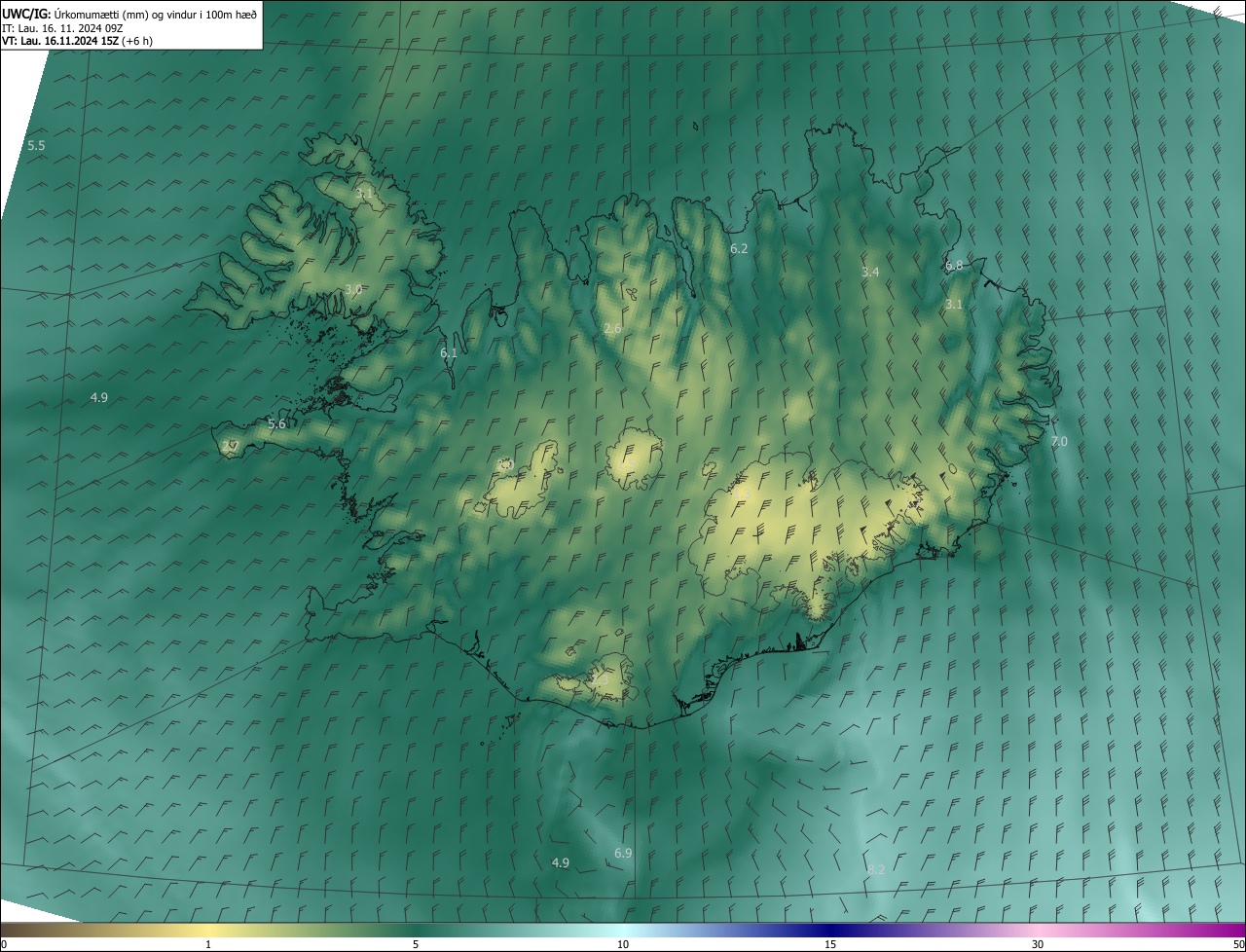The image size is (1246, 952).
Task: Click the 'UWC/IG:' map title text
Action: 26,14
